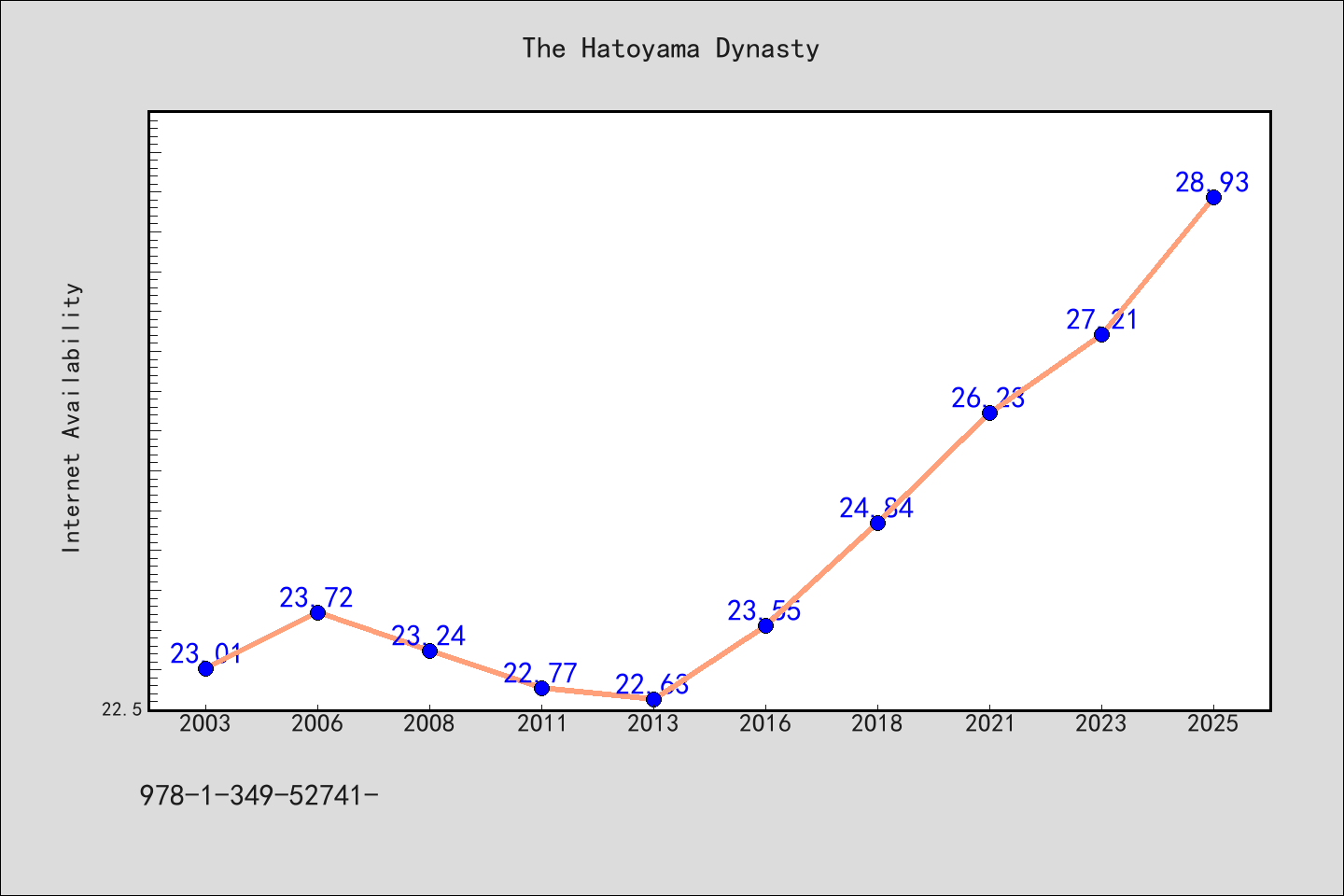Click the x-axis tick label 2021
The width and height of the screenshot is (1344, 896).
[x=989, y=723]
